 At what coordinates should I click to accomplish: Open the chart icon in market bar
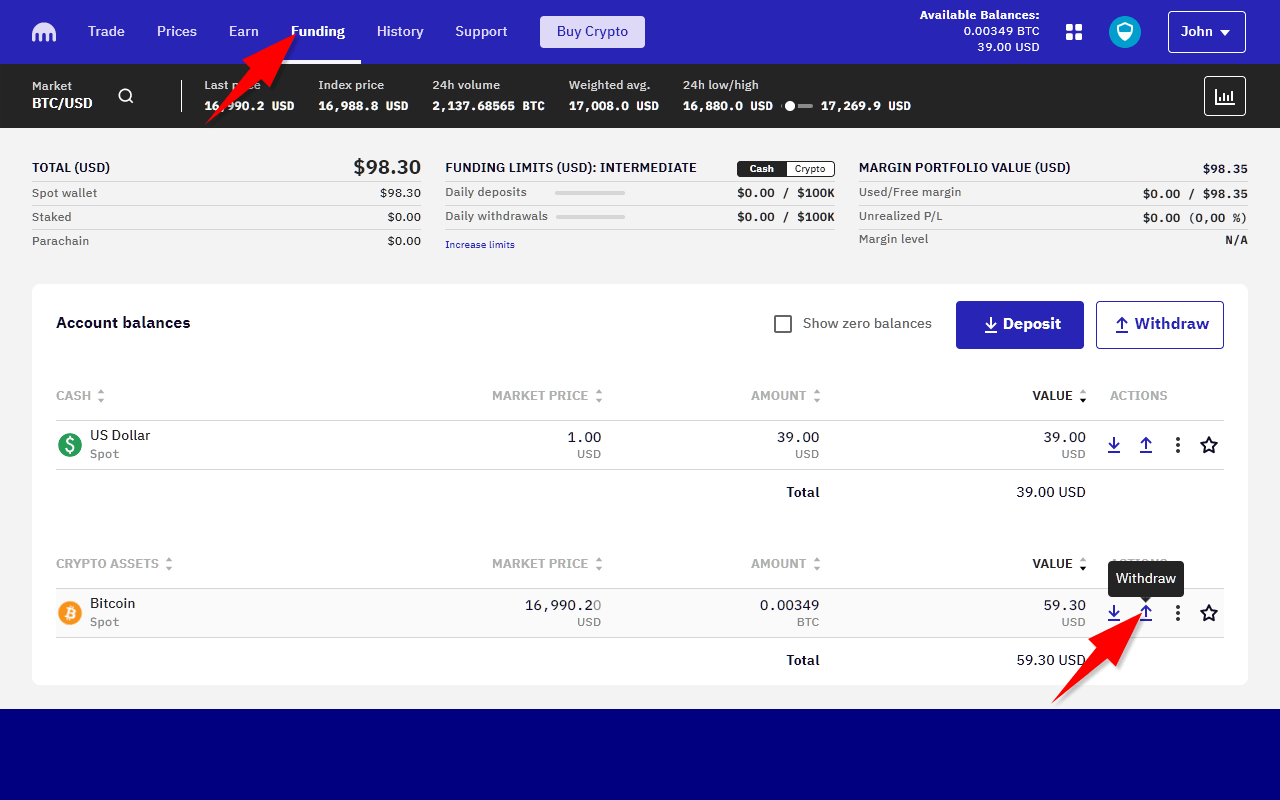(1224, 96)
